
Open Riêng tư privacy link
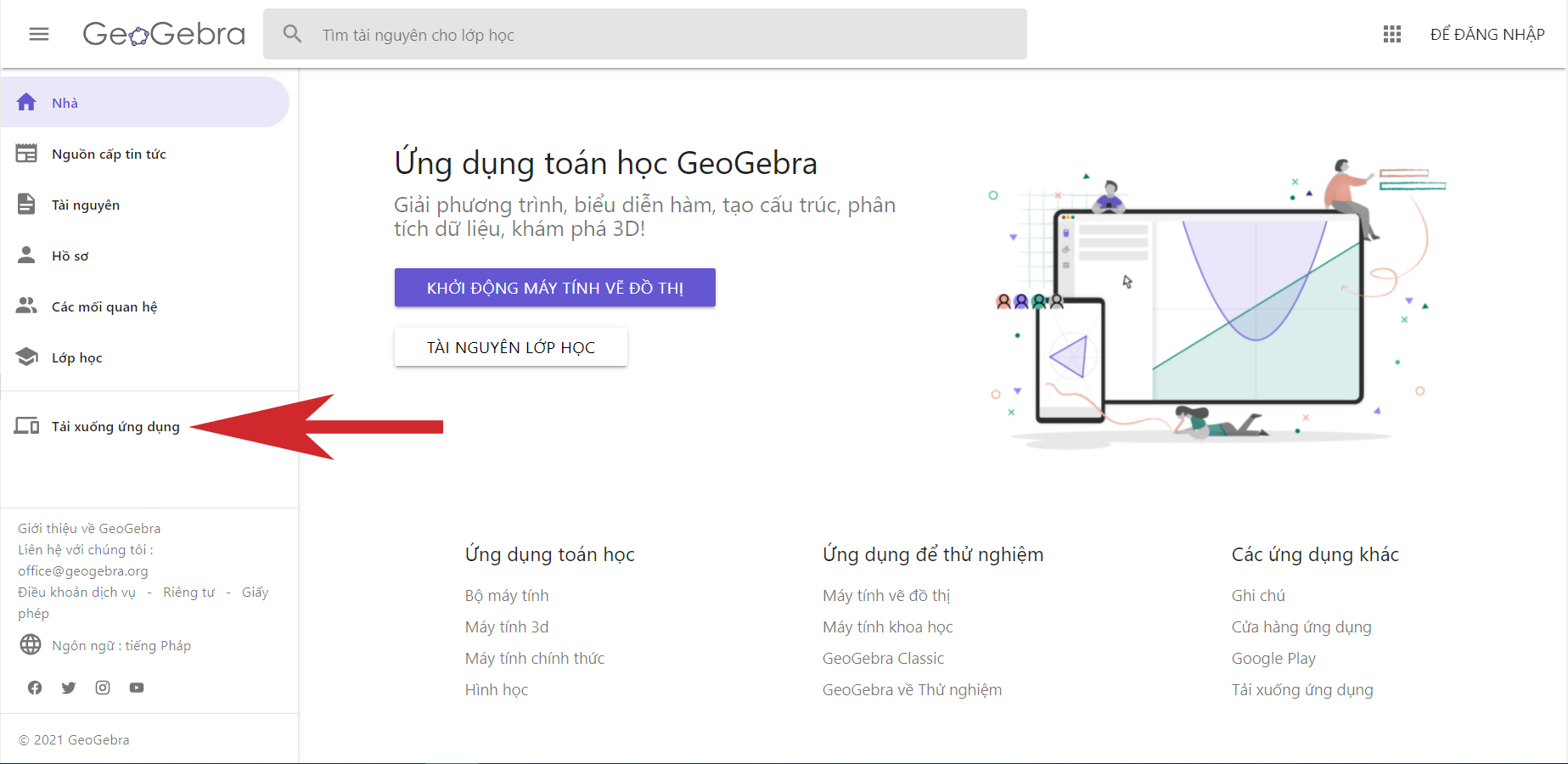(x=188, y=592)
